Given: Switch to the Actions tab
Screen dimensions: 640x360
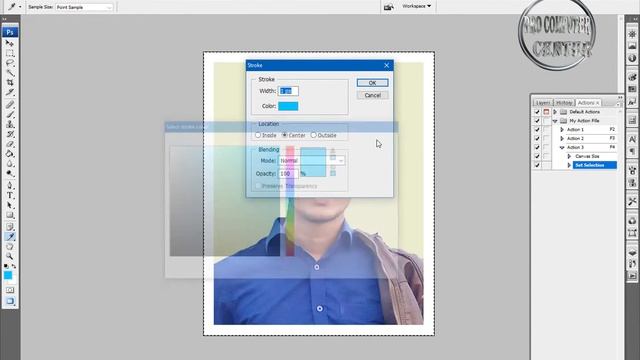Looking at the screenshot, I should click(588, 103).
